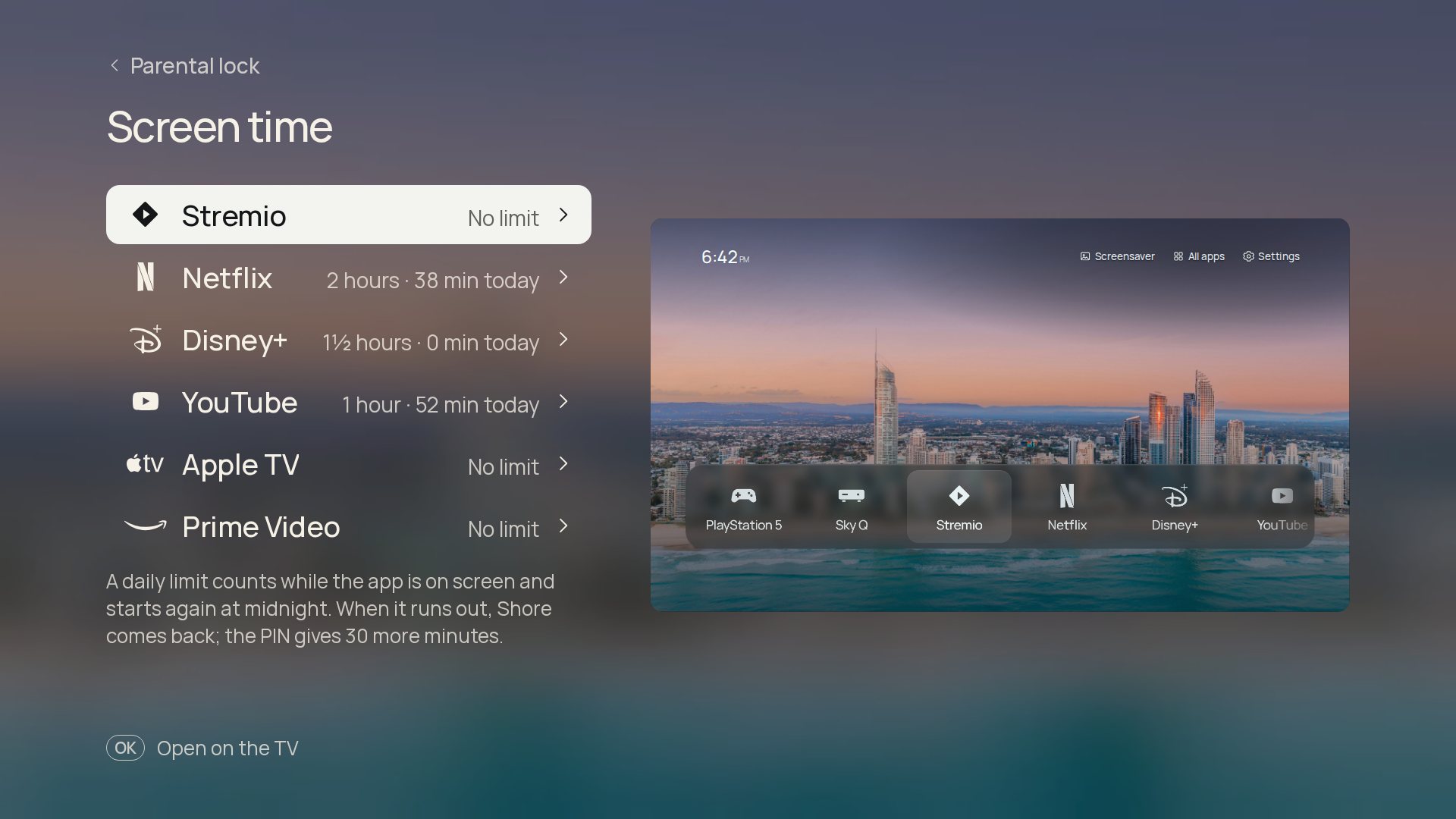This screenshot has width=1456, height=819.
Task: Select the YouTube icon in the preview dock
Action: [1282, 496]
